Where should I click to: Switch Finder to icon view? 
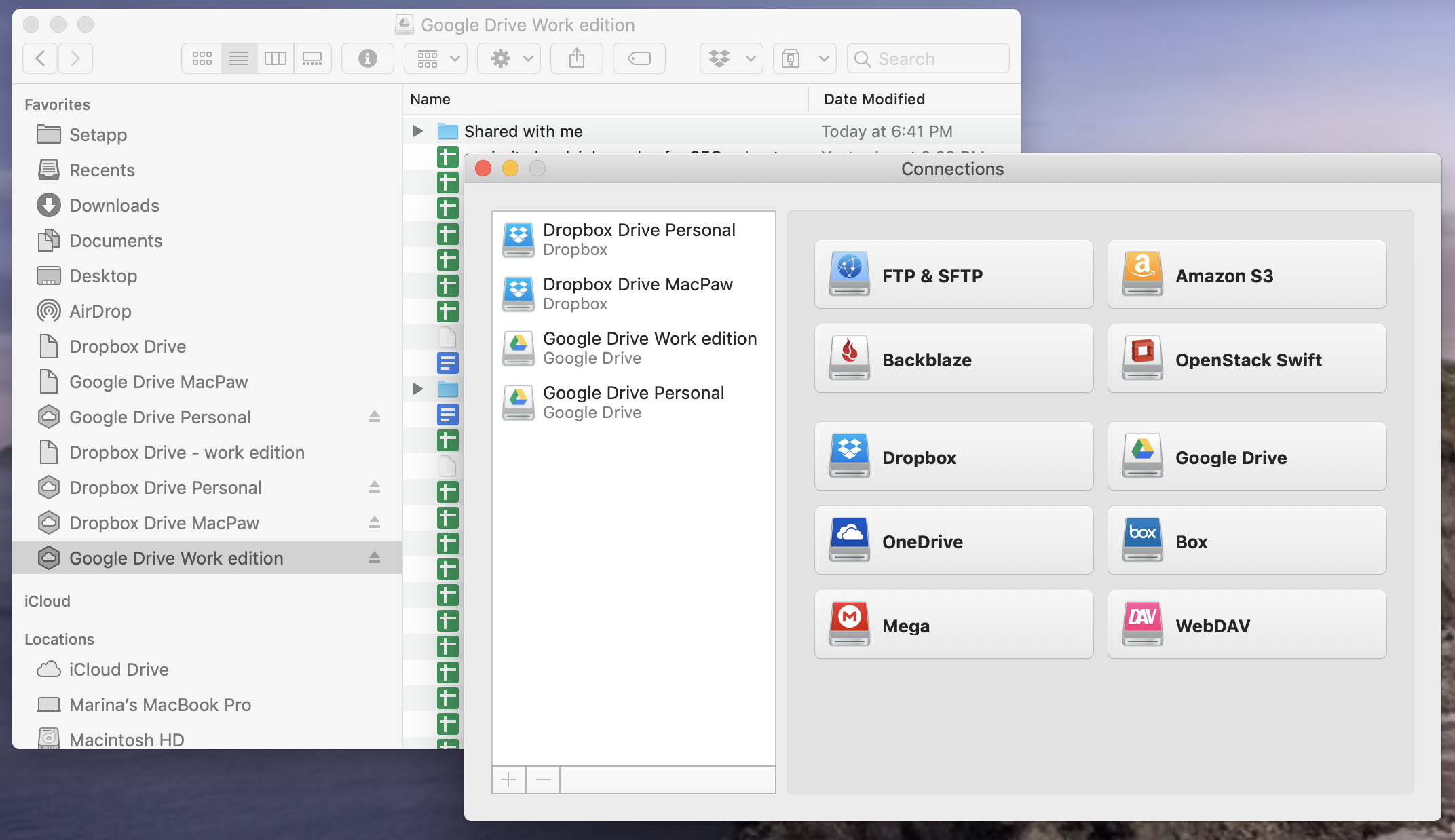(x=202, y=58)
